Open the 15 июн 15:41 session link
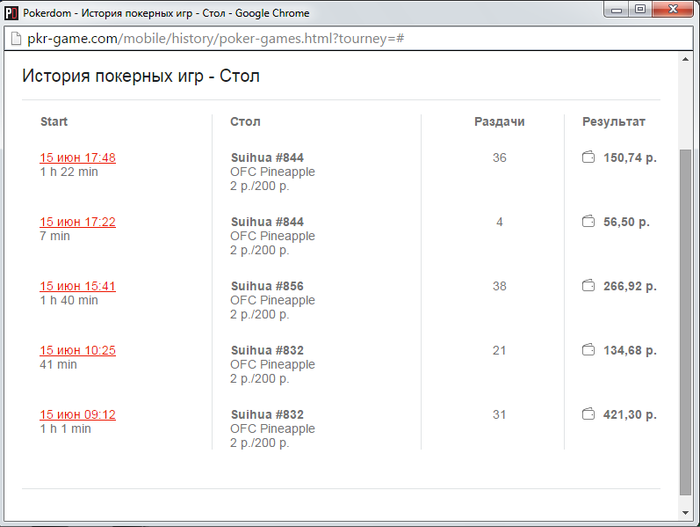 78,286
